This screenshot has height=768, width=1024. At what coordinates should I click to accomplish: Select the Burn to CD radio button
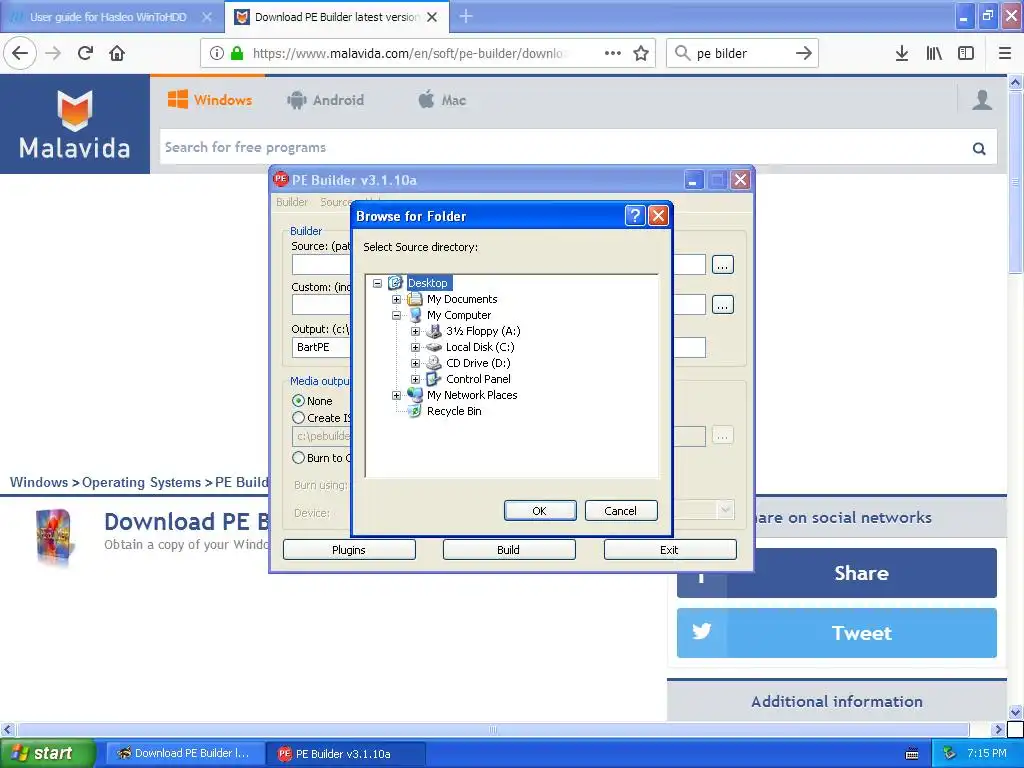pos(298,457)
